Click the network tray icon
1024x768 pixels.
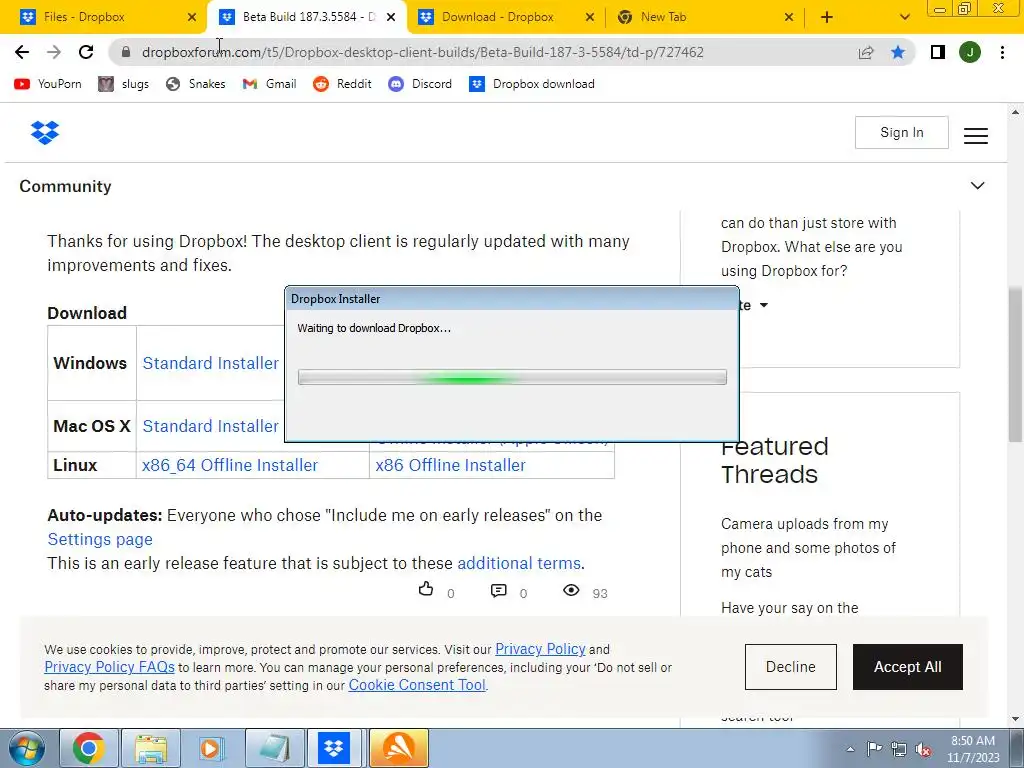[x=899, y=749]
